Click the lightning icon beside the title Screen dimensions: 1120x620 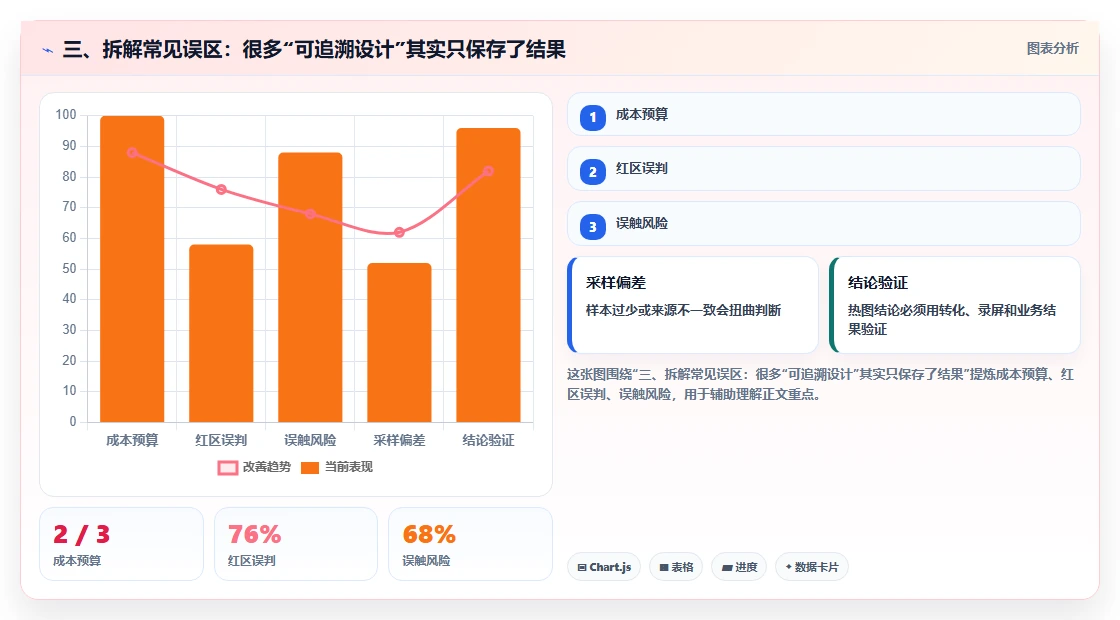point(48,50)
